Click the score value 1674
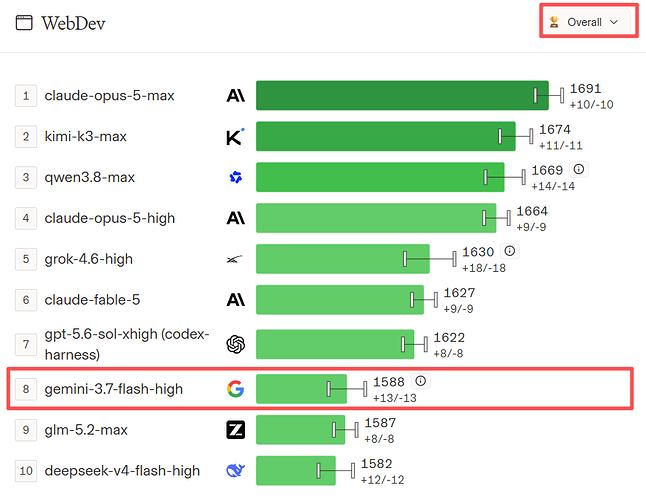Viewport: 646px width, 500px height. 555,129
